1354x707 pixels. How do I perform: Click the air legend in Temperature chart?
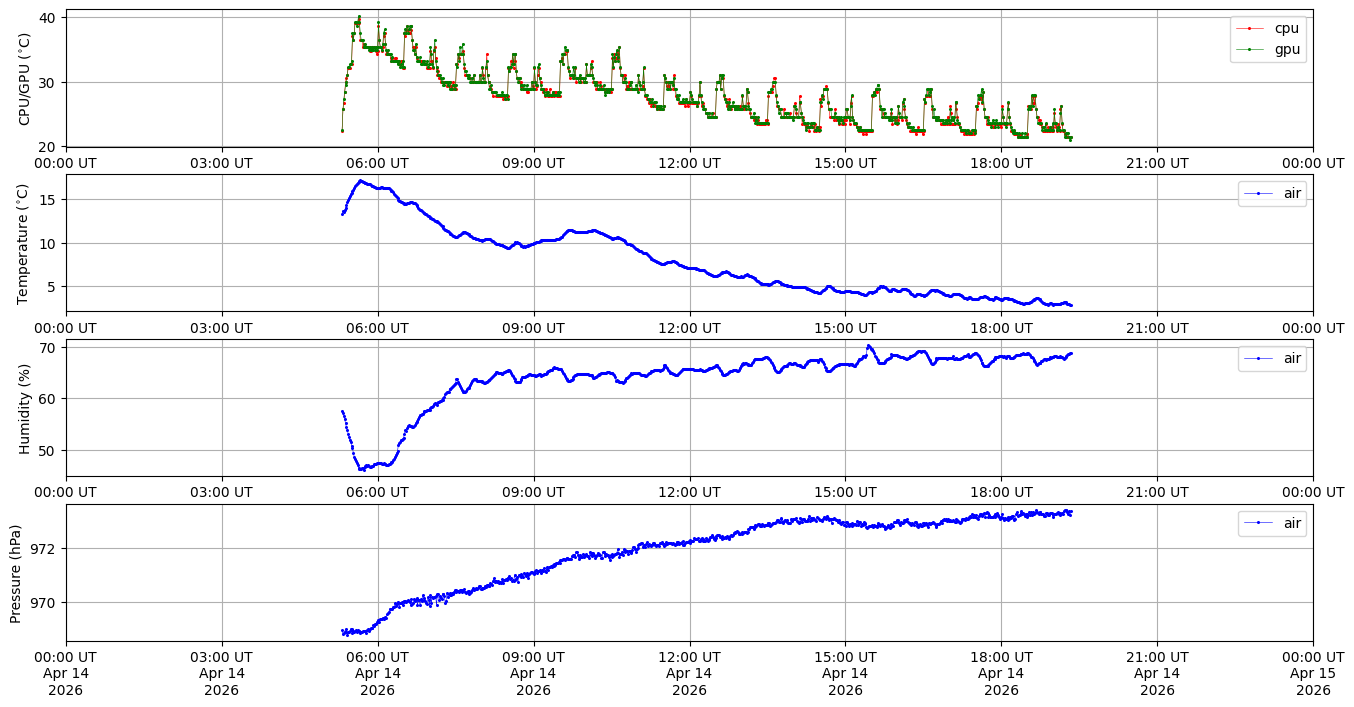[1272, 194]
